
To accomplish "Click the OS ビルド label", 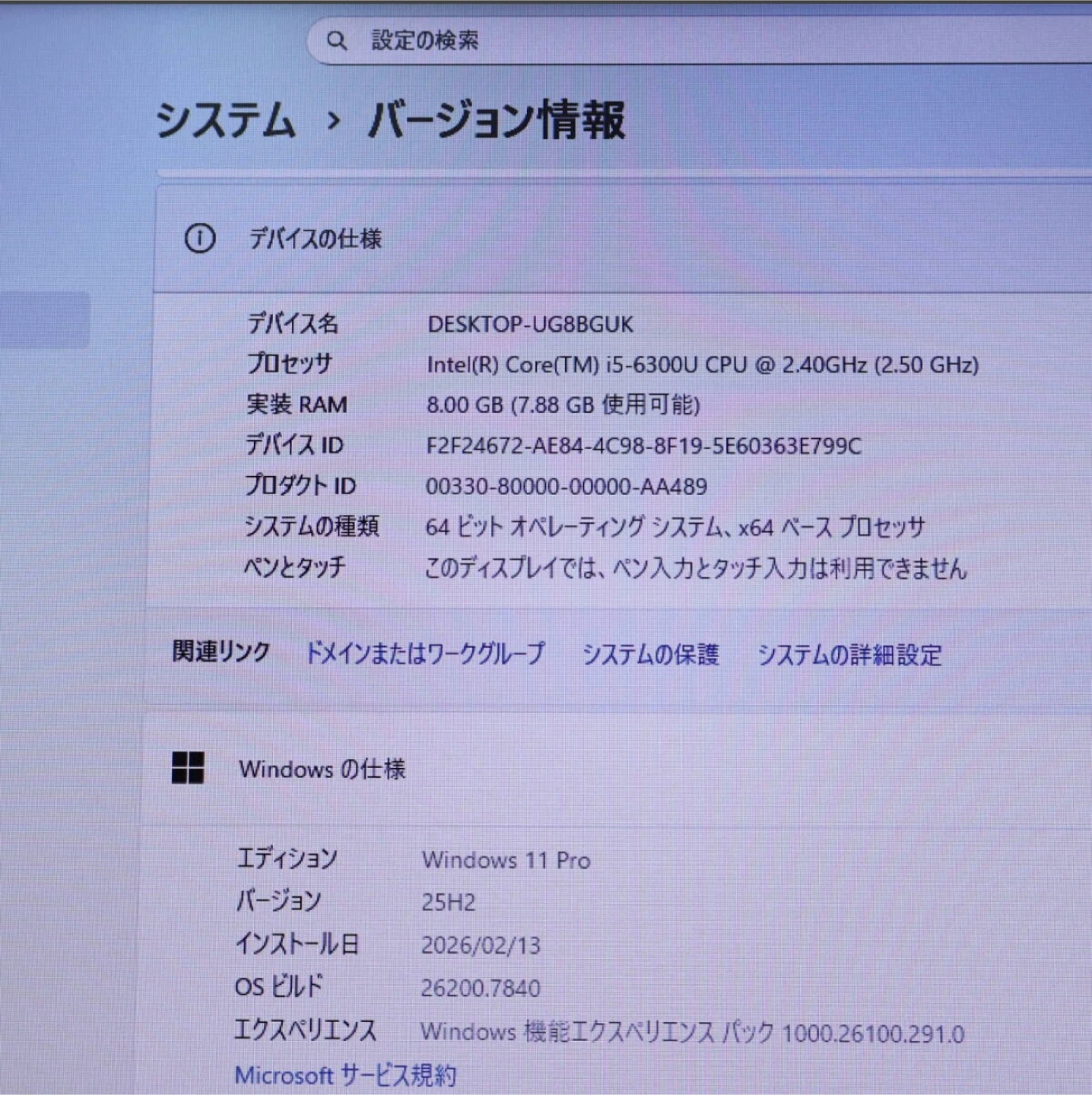I will [279, 986].
